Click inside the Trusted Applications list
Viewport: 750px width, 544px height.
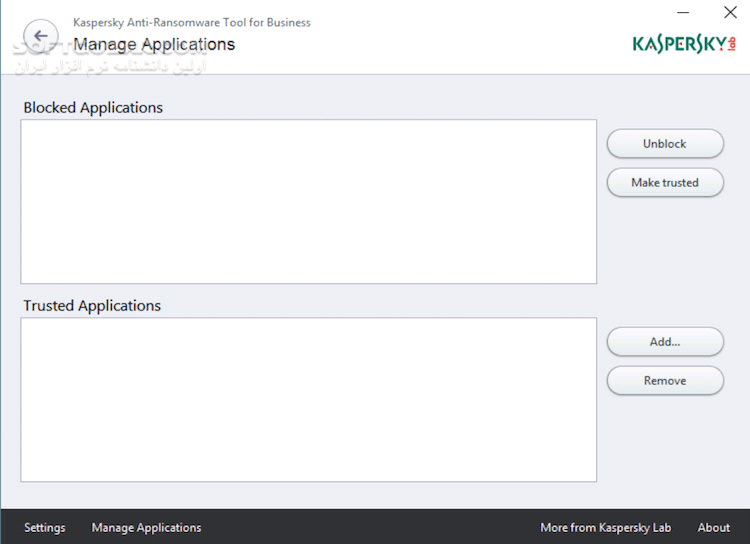point(309,400)
